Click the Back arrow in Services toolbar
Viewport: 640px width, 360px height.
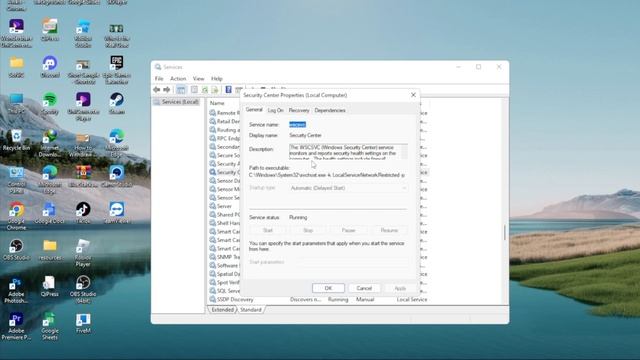click(157, 89)
